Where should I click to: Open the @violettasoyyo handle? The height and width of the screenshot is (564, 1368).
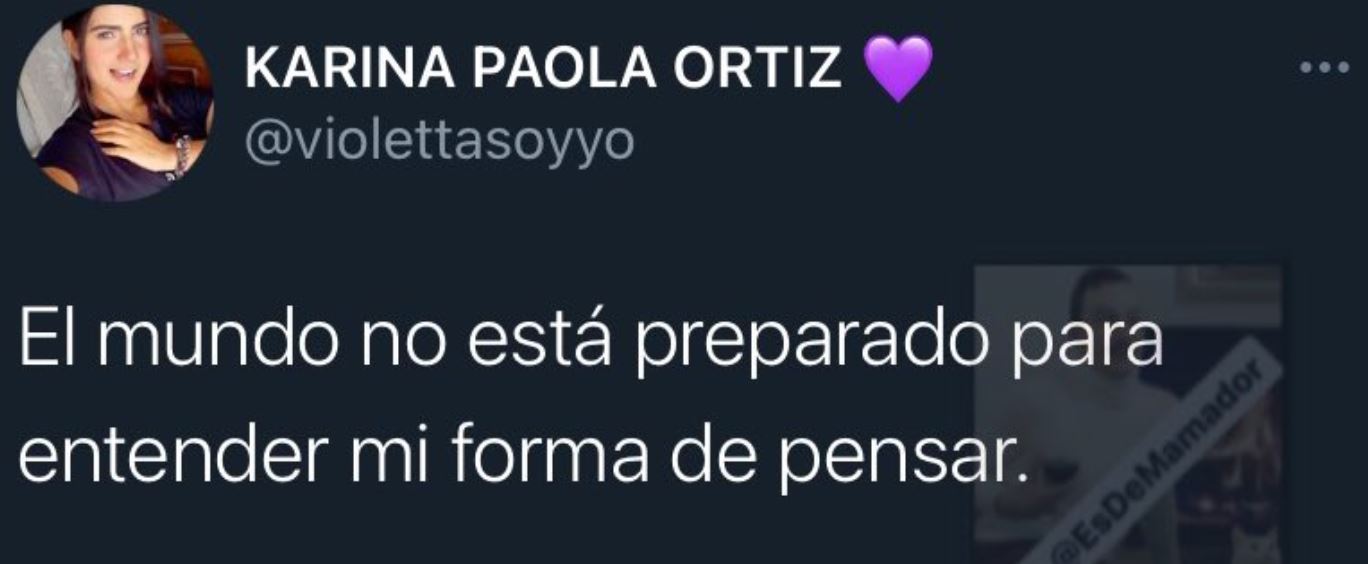click(440, 142)
